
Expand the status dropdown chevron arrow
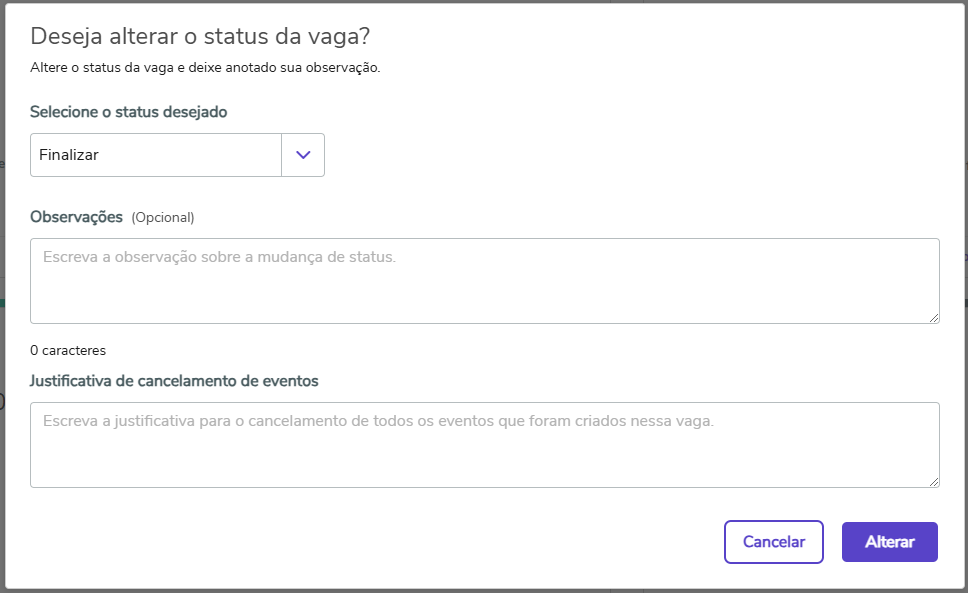pos(303,155)
